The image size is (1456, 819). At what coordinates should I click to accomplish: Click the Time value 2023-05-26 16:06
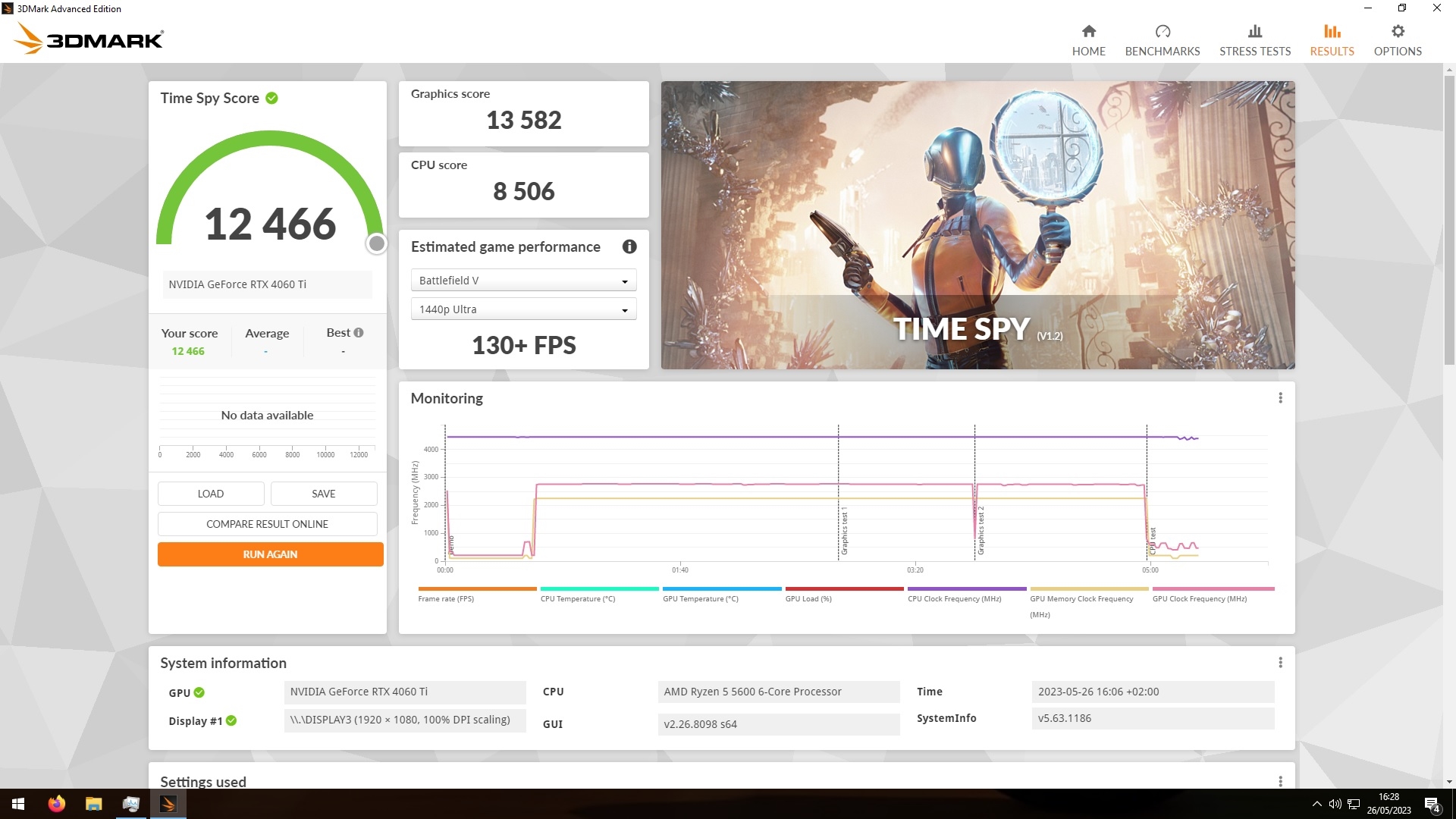click(1153, 692)
